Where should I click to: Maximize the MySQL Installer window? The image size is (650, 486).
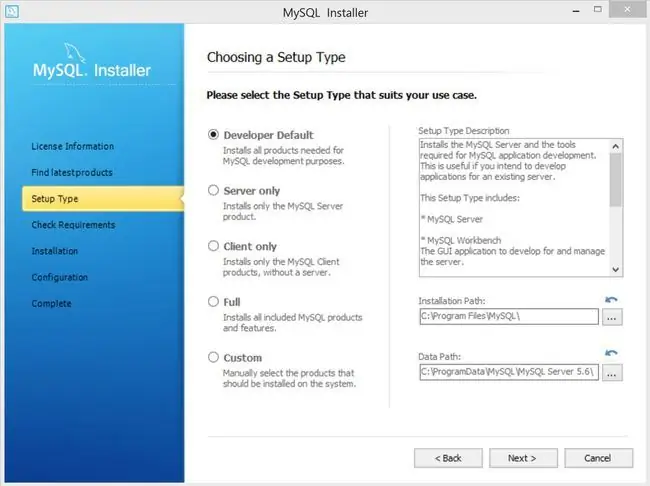597,9
